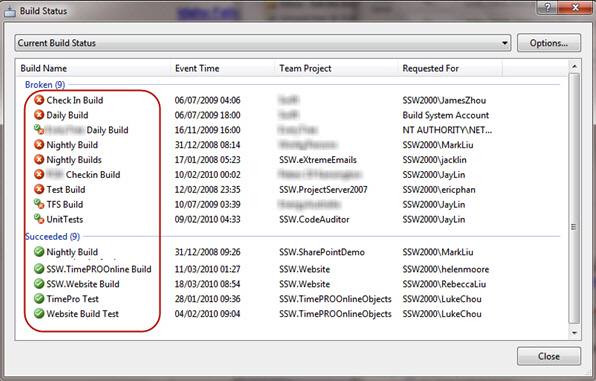Open the Options... button
This screenshot has width=596, height=381.
point(549,43)
